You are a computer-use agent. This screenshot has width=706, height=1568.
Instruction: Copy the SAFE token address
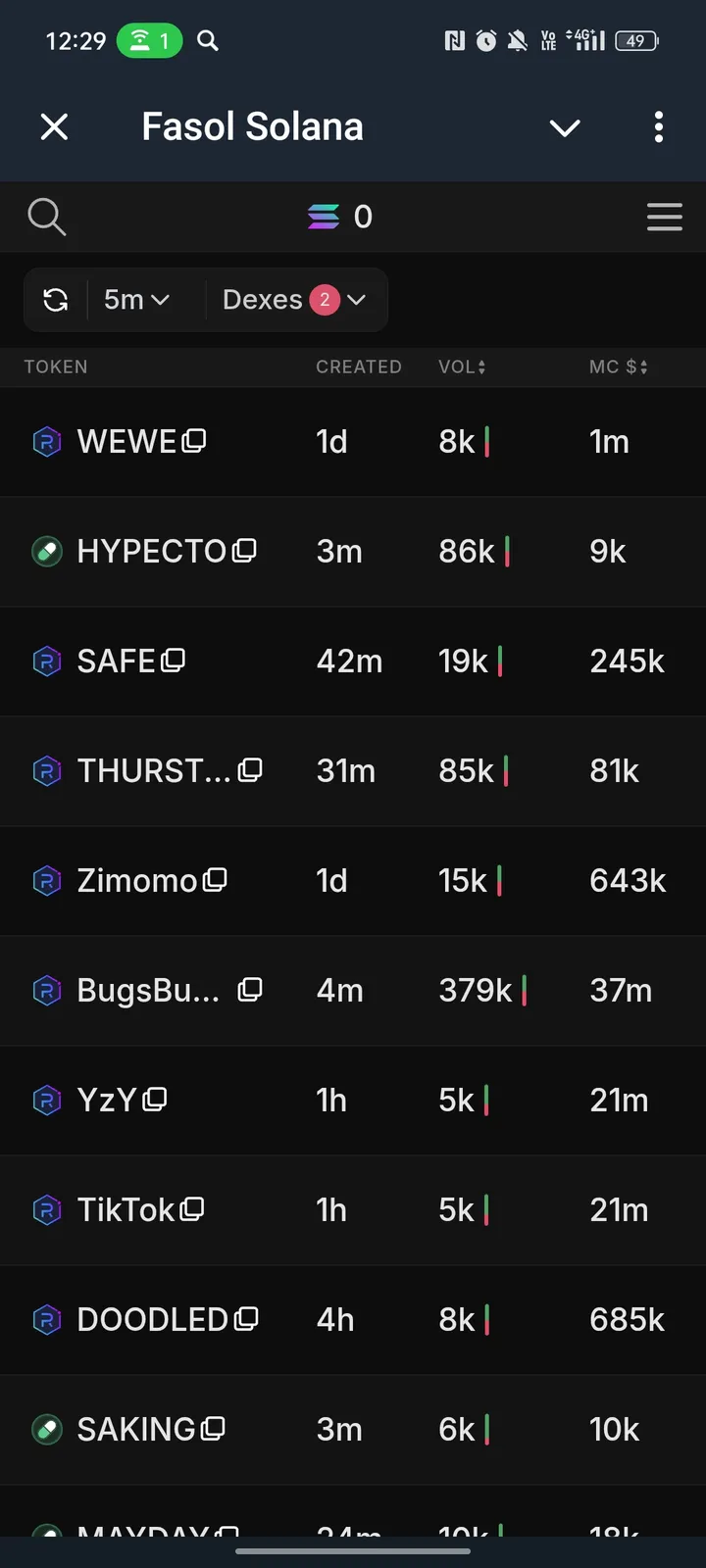[x=174, y=661]
